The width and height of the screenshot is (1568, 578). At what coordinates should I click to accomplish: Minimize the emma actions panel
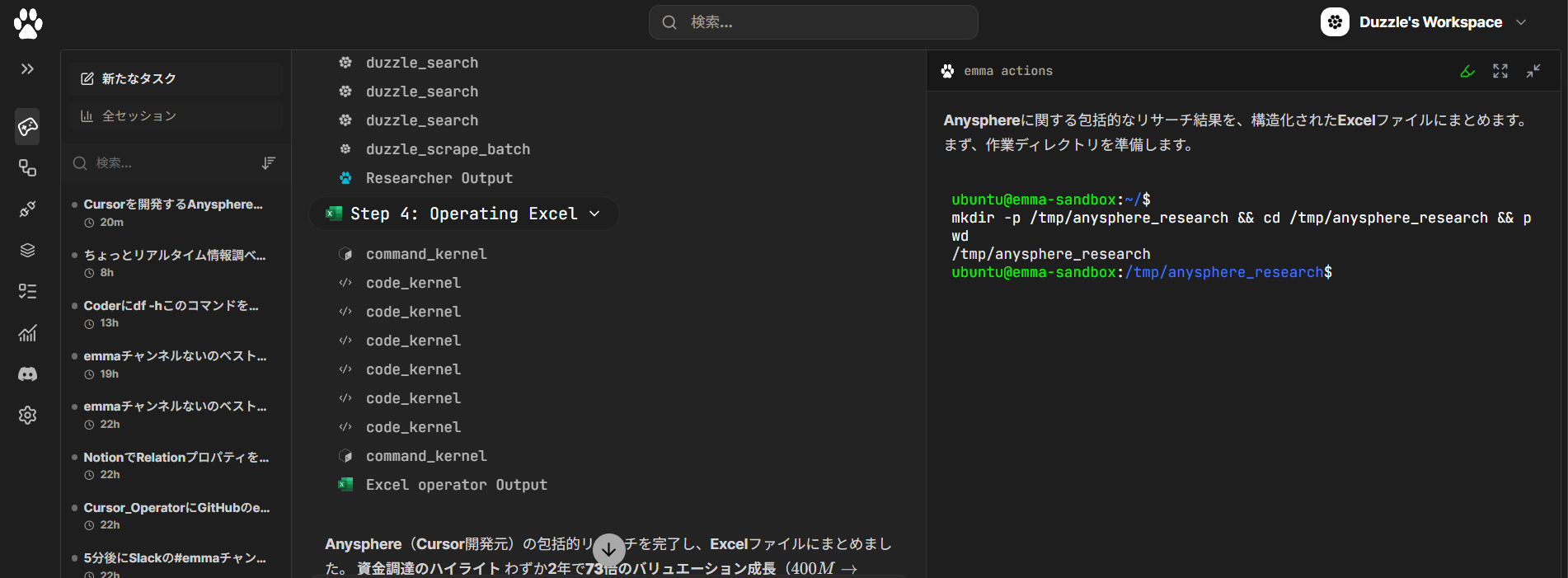1533,72
